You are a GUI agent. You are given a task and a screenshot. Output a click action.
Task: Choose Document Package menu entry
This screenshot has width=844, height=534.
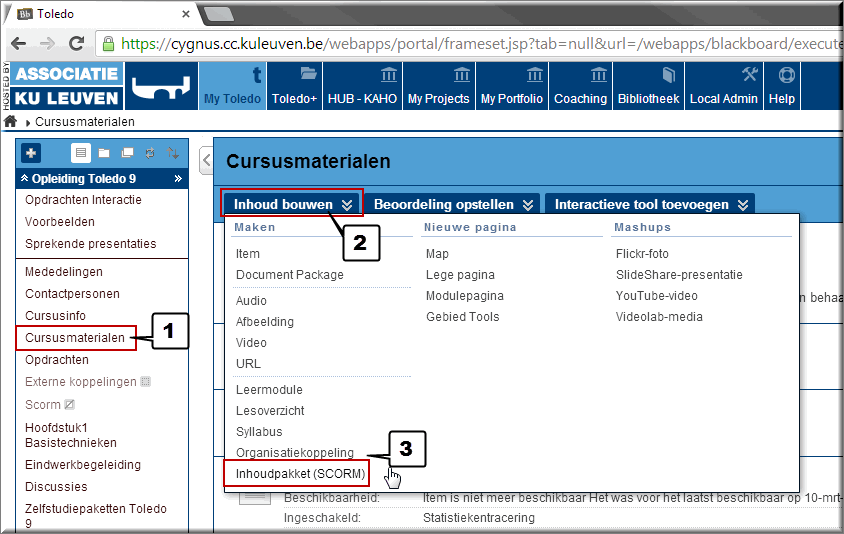tap(290, 275)
